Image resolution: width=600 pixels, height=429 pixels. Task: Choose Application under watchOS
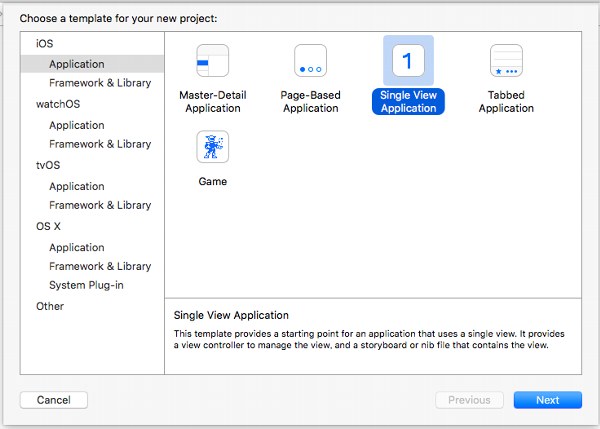pyautogui.click(x=76, y=125)
